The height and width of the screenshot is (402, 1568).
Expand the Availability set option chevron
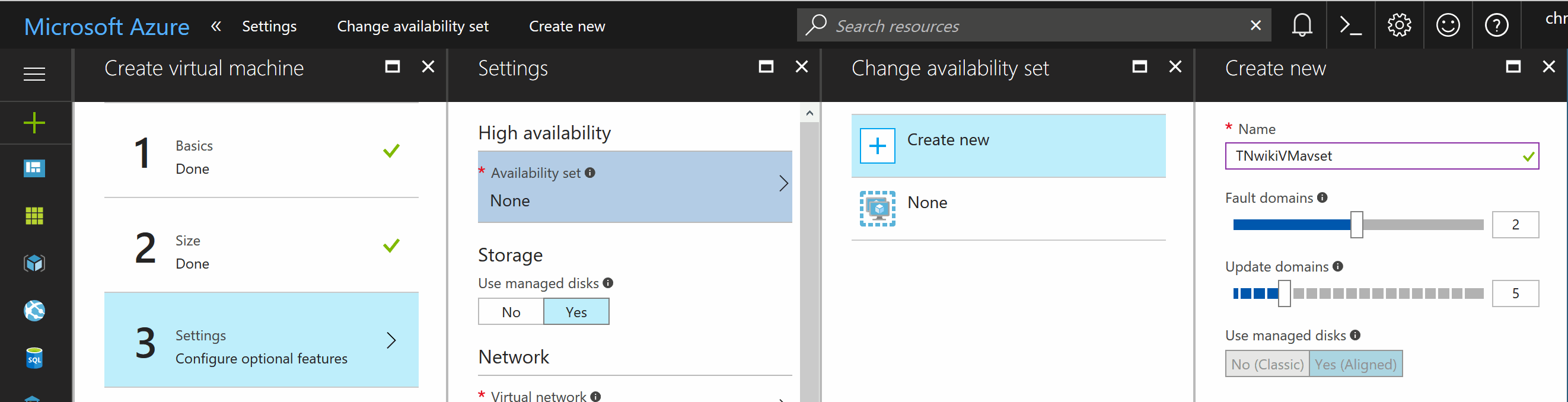(783, 184)
